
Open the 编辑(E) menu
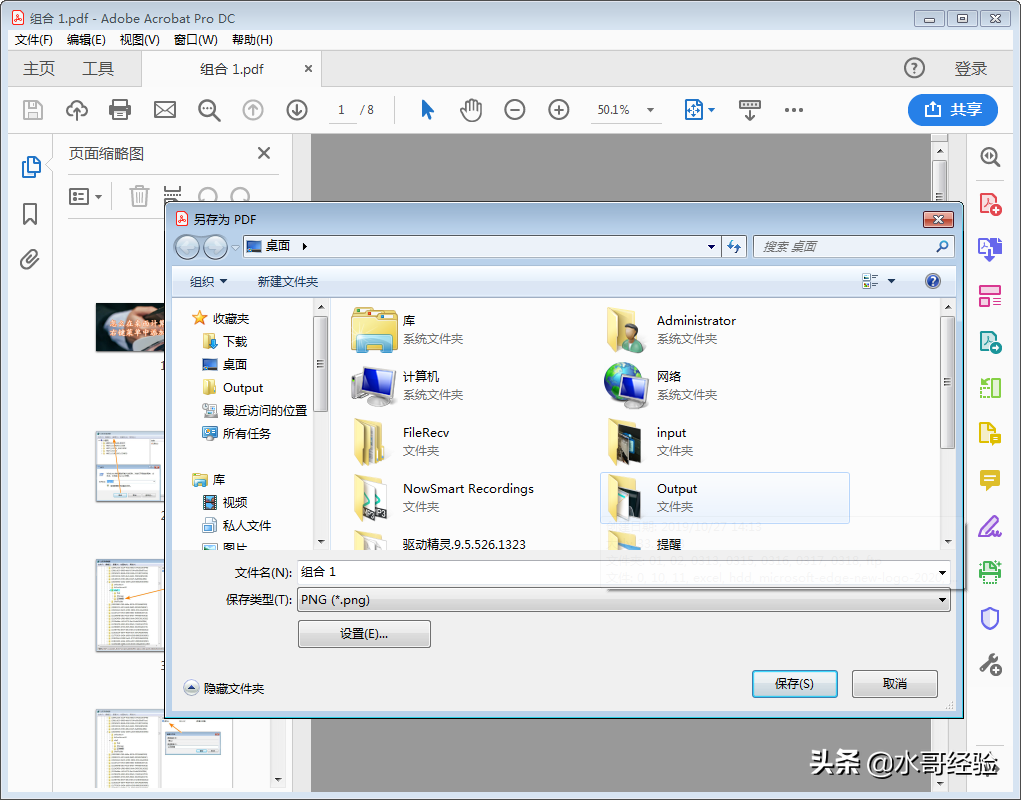click(86, 40)
